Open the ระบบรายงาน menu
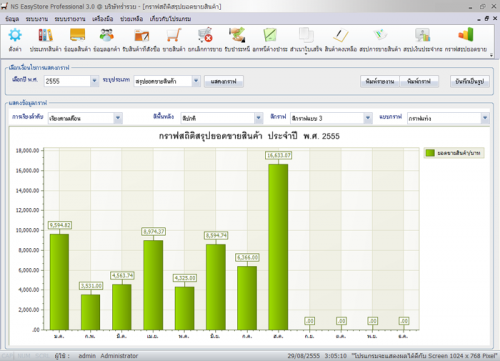 [x=70, y=19]
